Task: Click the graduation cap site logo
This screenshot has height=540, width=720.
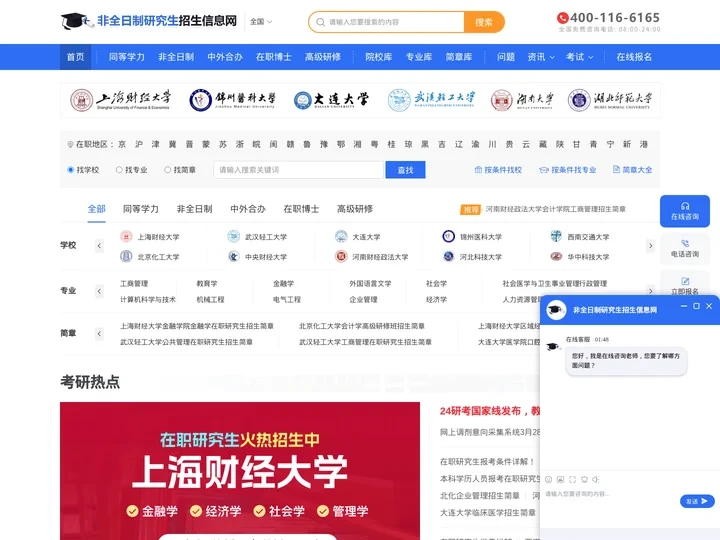Action: (x=76, y=21)
